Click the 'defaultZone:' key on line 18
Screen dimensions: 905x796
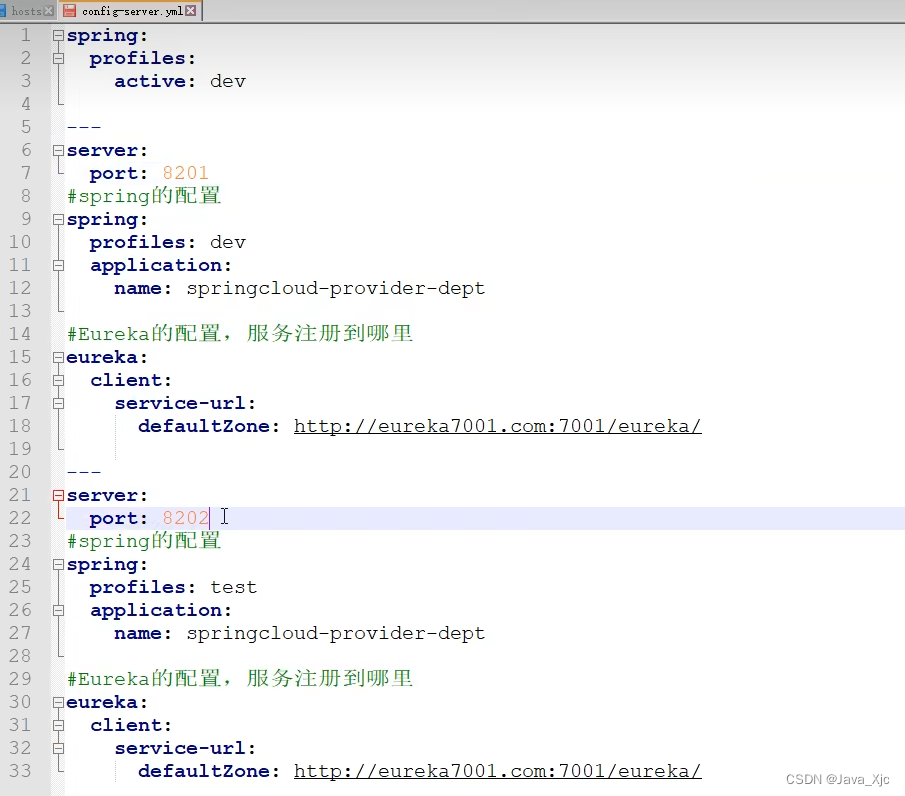(x=208, y=427)
